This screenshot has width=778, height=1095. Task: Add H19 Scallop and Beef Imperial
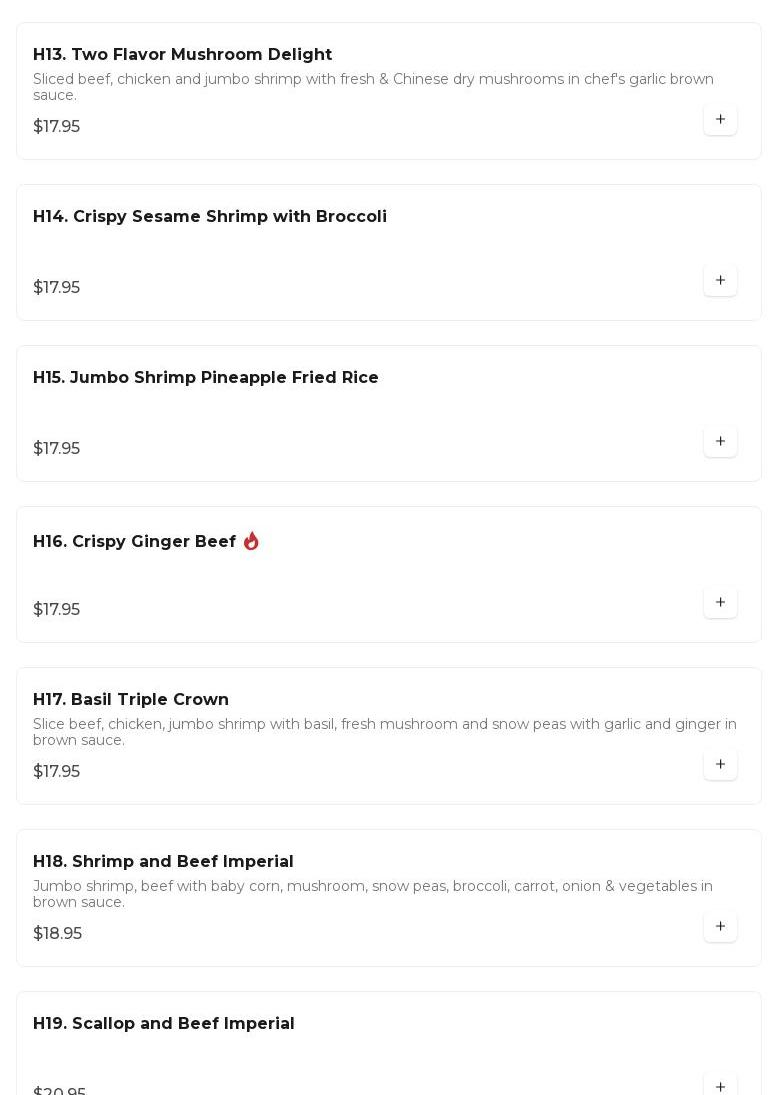[720, 1086]
